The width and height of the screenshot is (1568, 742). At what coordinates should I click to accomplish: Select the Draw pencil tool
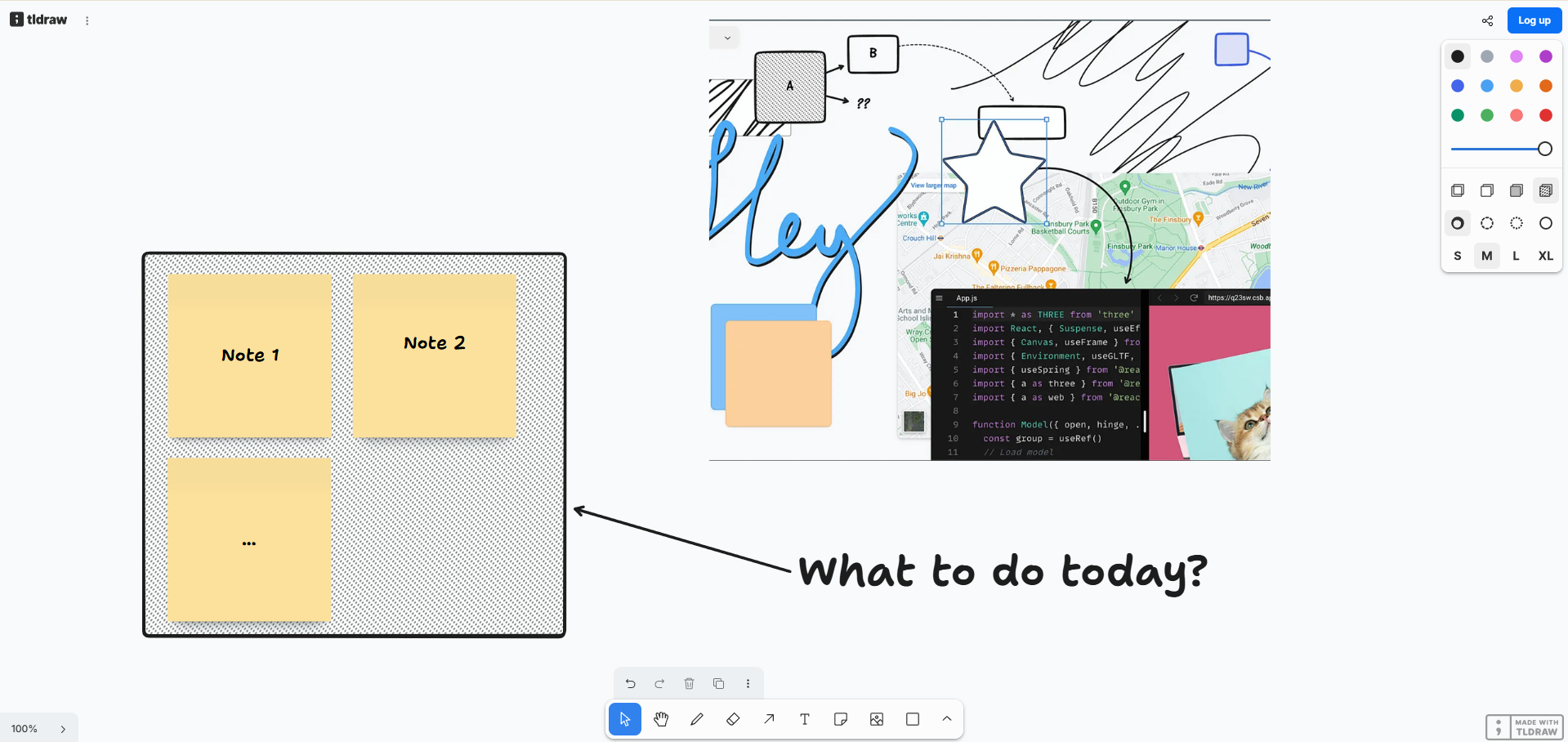pyautogui.click(x=697, y=719)
